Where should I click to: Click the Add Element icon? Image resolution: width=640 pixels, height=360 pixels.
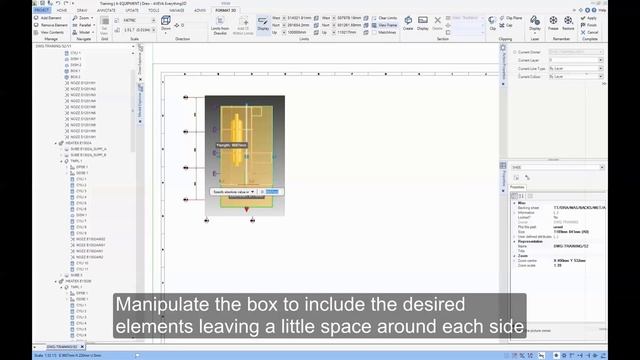click(37, 18)
